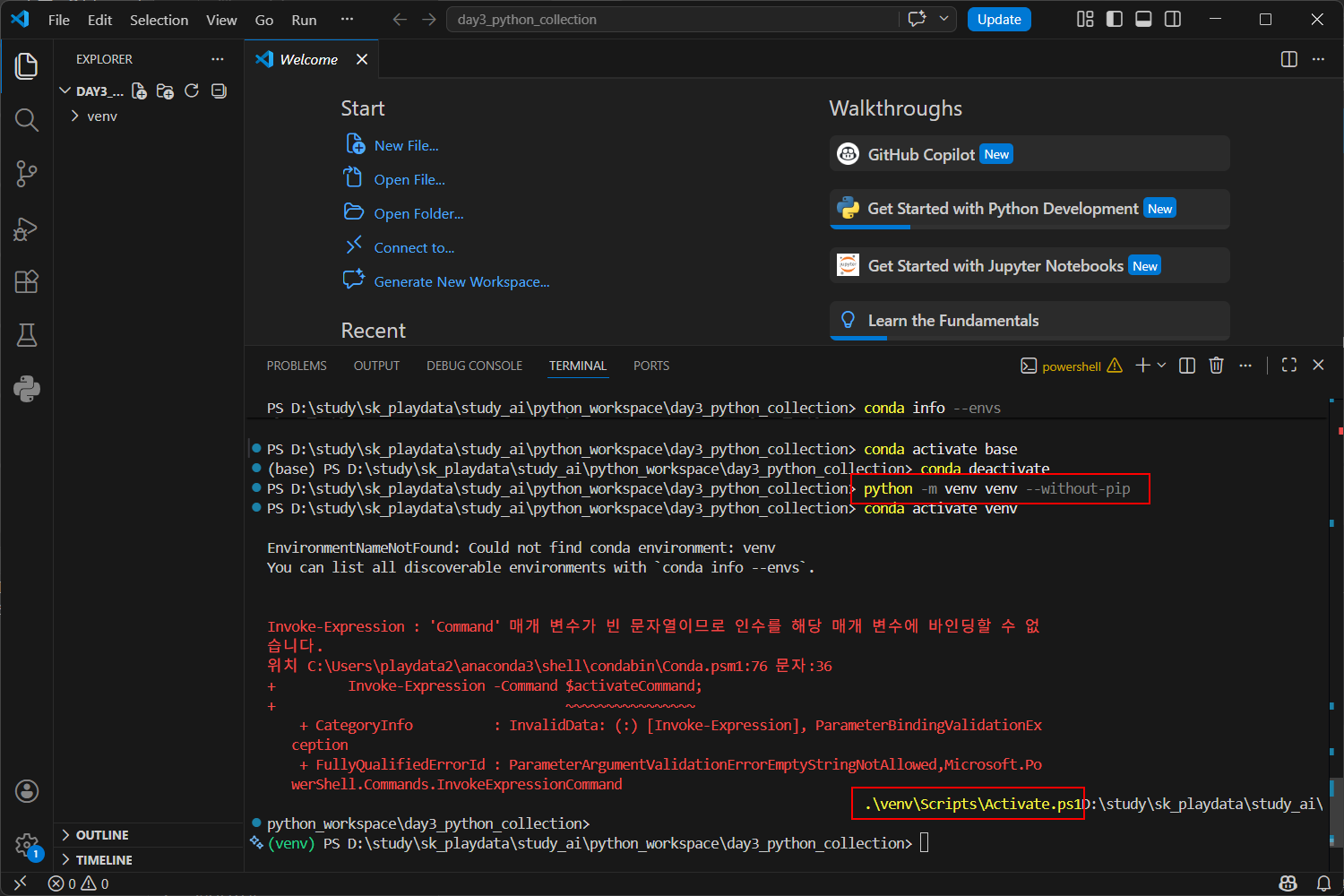This screenshot has width=1344, height=896.
Task: Click New Folder icon in Explorer header
Action: 165,90
